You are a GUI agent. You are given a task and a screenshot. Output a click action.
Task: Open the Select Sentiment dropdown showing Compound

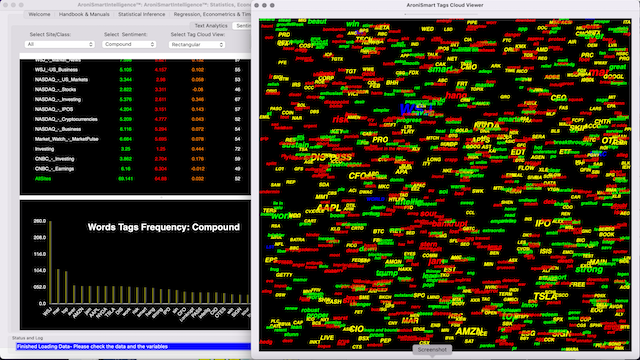(x=129, y=44)
